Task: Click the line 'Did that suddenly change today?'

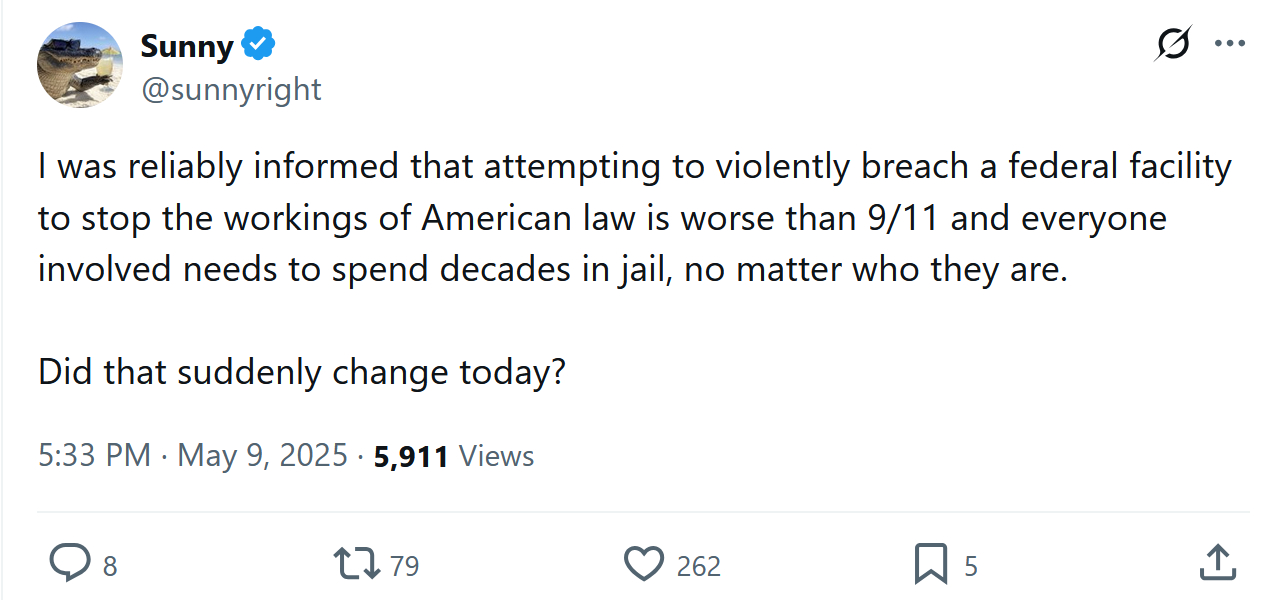Action: coord(302,372)
